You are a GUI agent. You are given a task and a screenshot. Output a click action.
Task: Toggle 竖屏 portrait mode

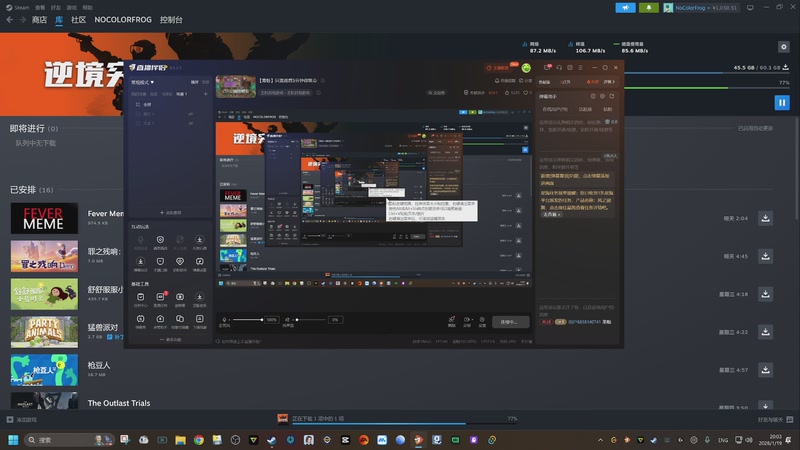(x=205, y=82)
